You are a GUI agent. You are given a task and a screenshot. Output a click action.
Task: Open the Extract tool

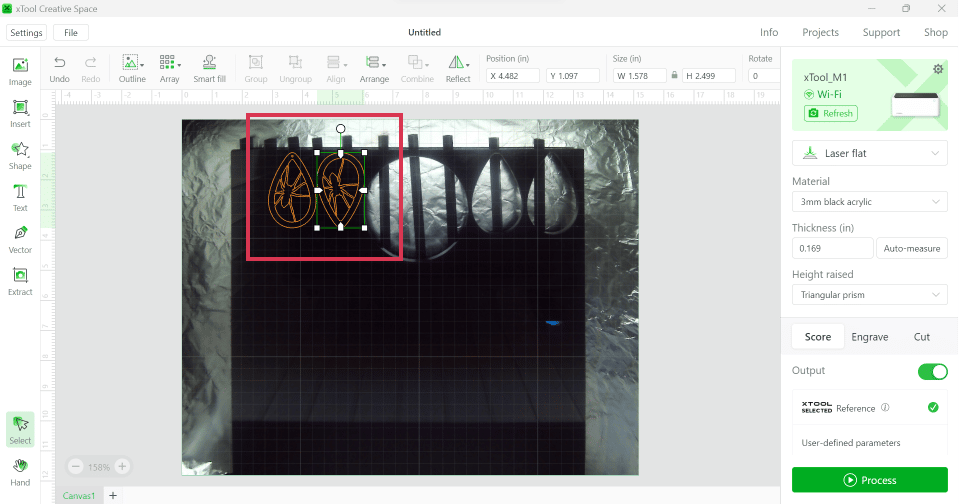(x=20, y=282)
